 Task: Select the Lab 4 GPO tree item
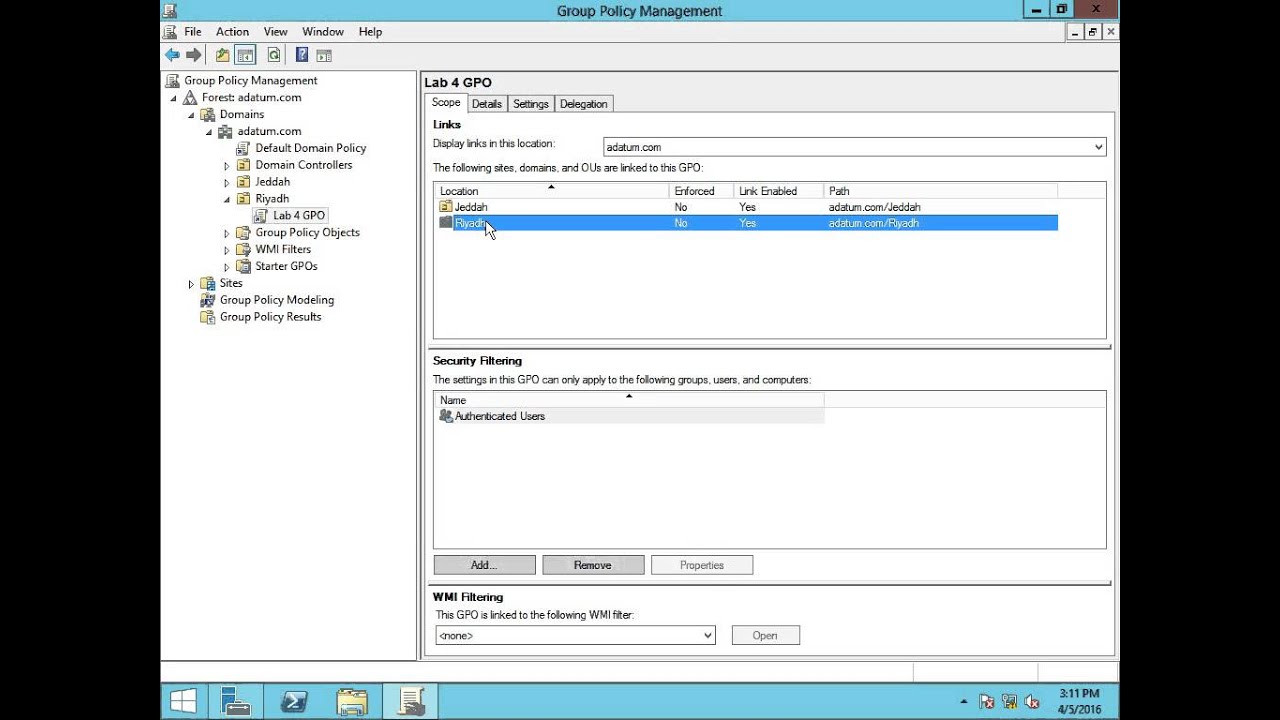[x=299, y=216]
